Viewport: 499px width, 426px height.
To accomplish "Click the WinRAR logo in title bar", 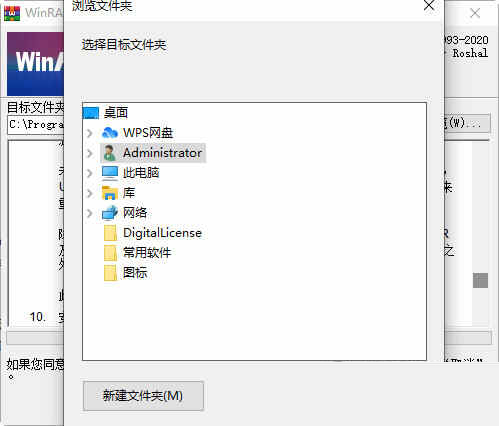I will tap(12, 13).
